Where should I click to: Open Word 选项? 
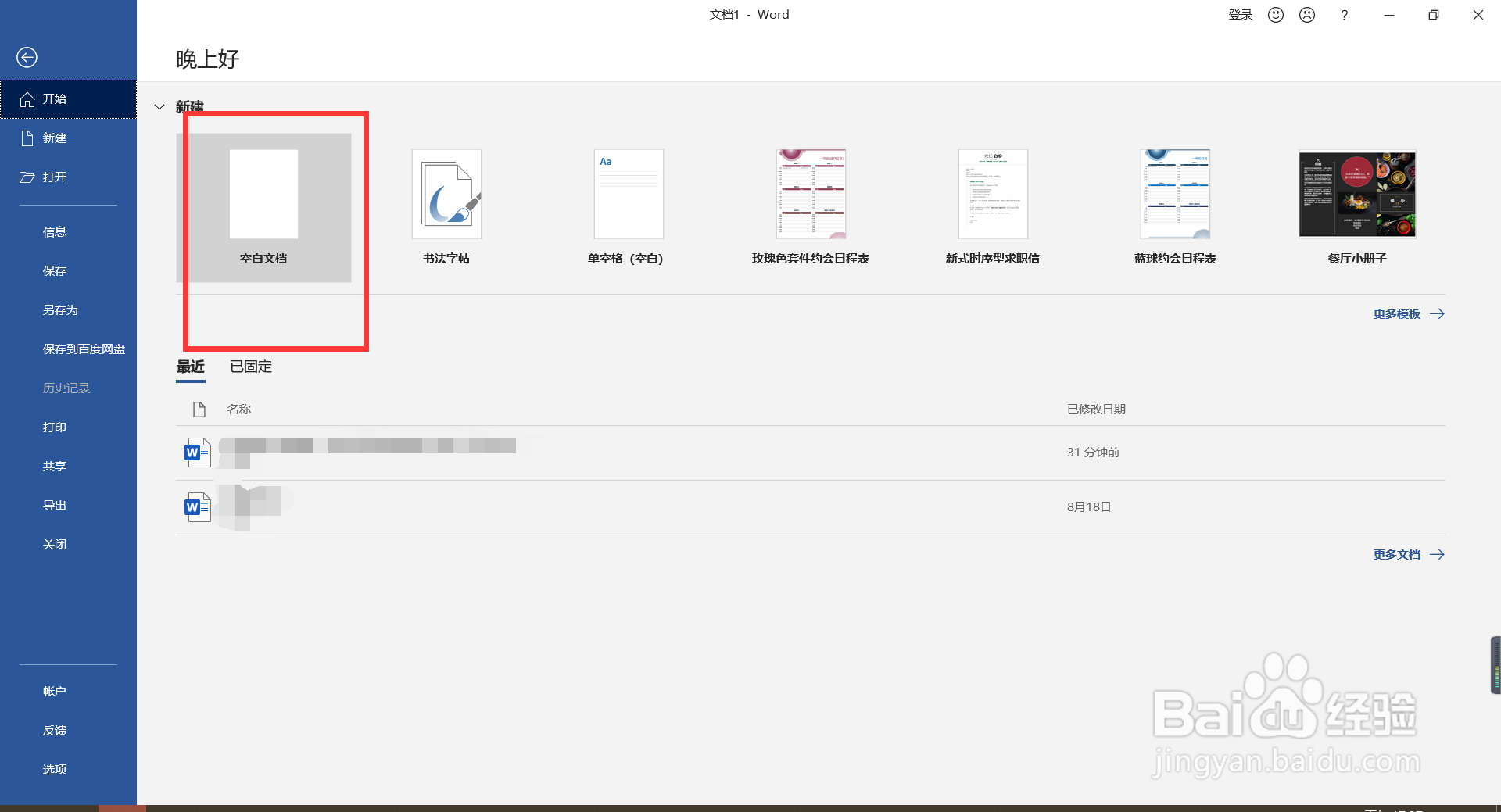(68, 770)
